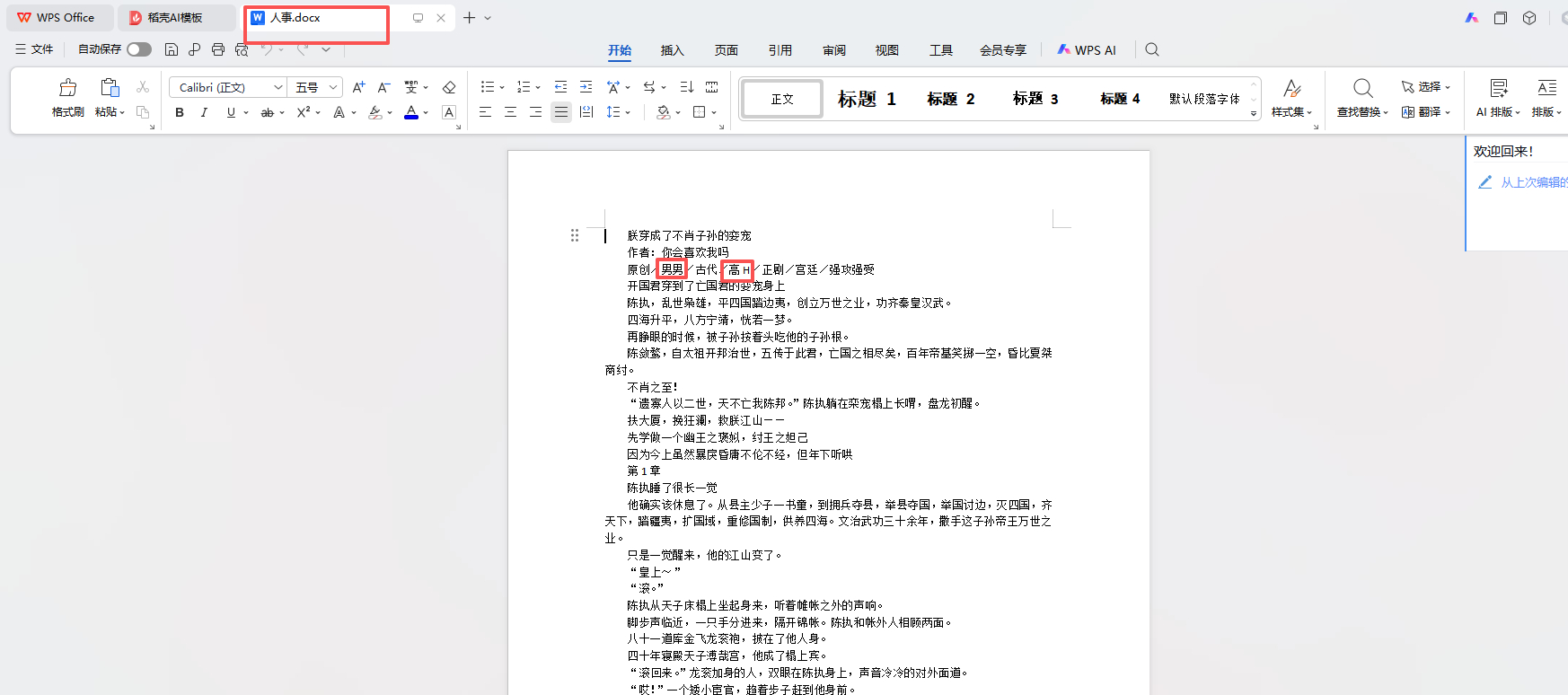Toggle strikethrough formatting

(x=267, y=112)
